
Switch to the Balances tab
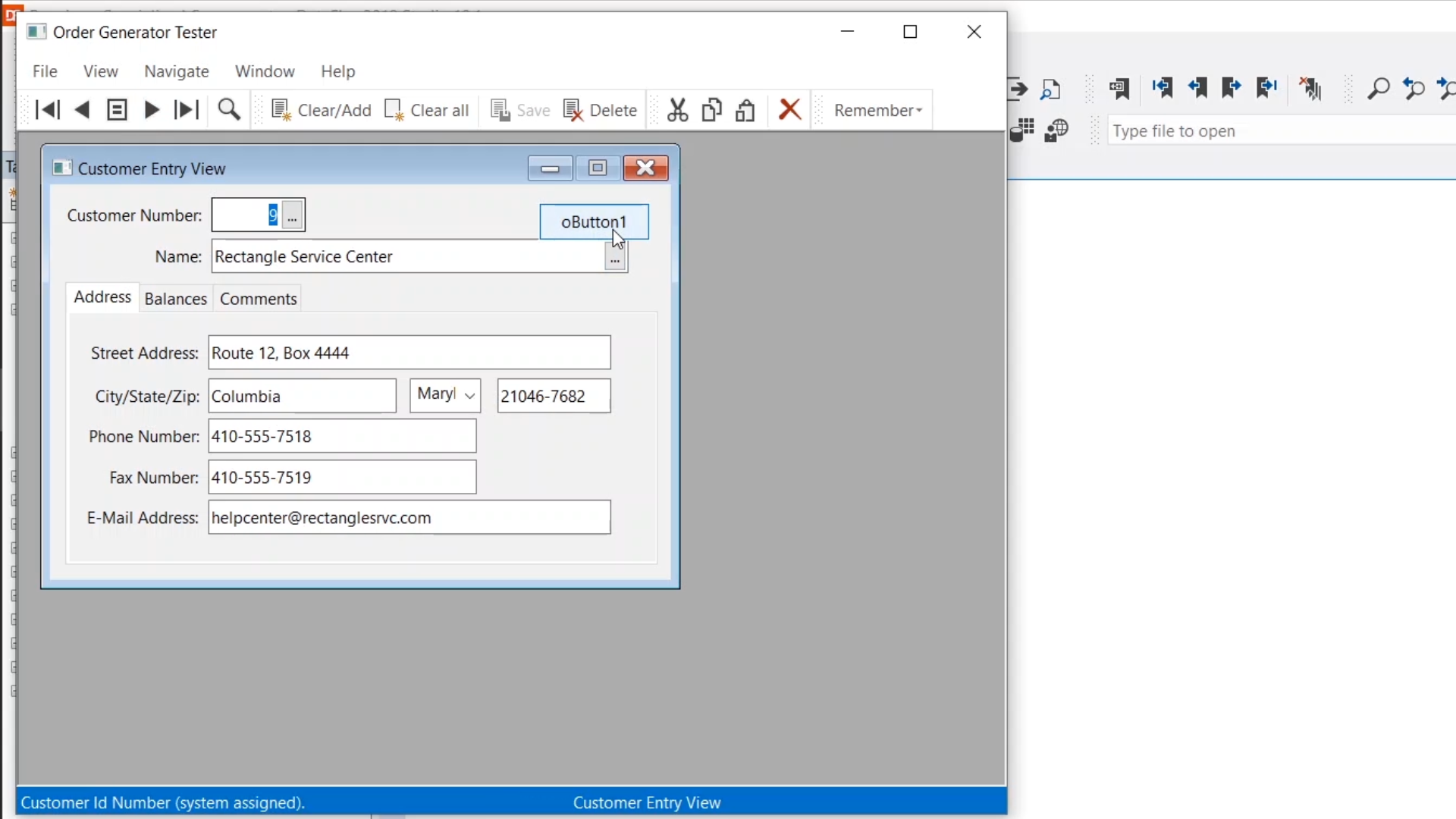click(175, 299)
